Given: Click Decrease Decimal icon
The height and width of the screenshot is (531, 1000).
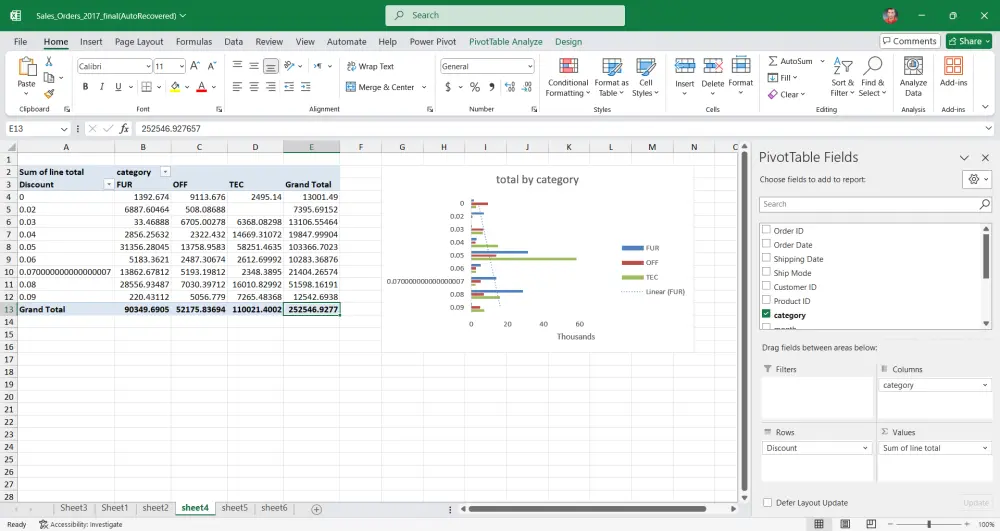Looking at the screenshot, I should pyautogui.click(x=527, y=87).
